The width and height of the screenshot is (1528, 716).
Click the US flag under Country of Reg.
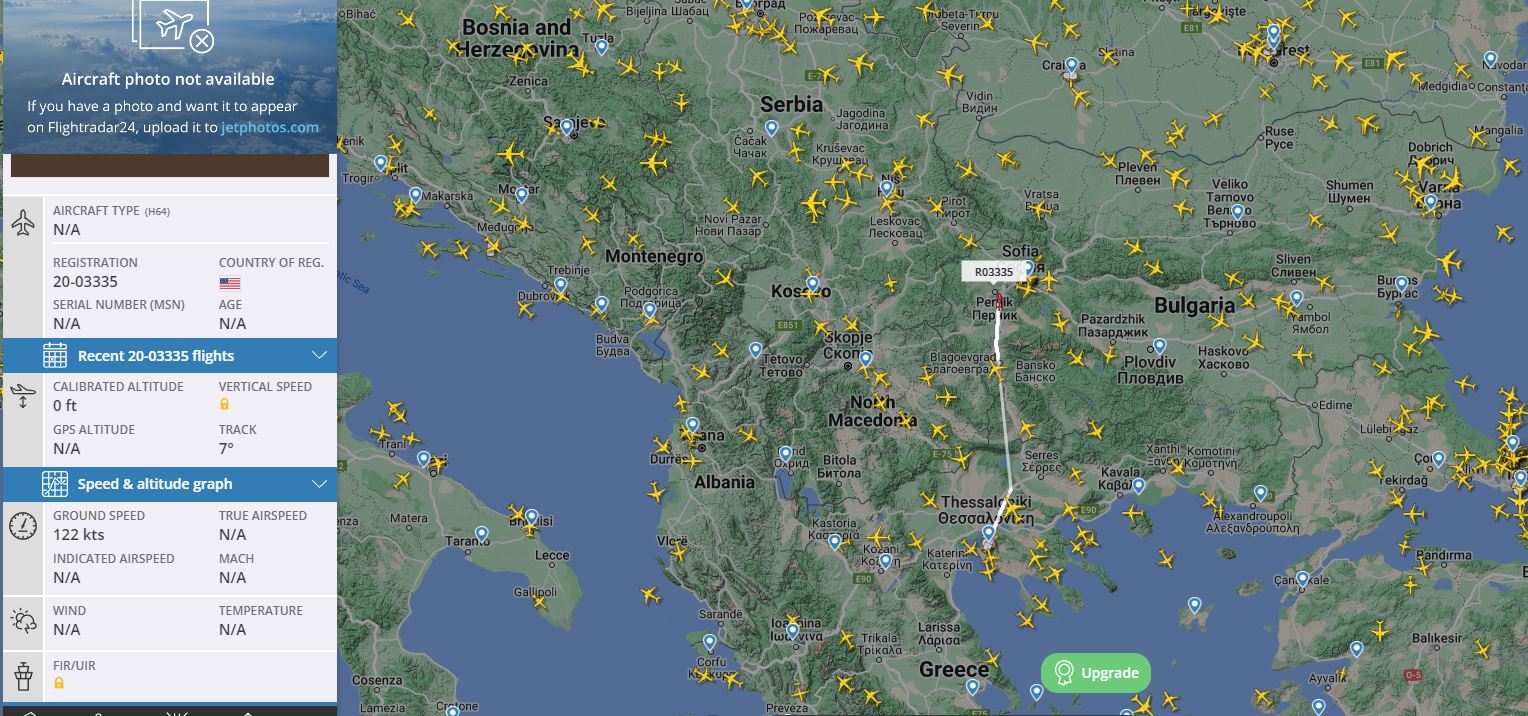(230, 283)
